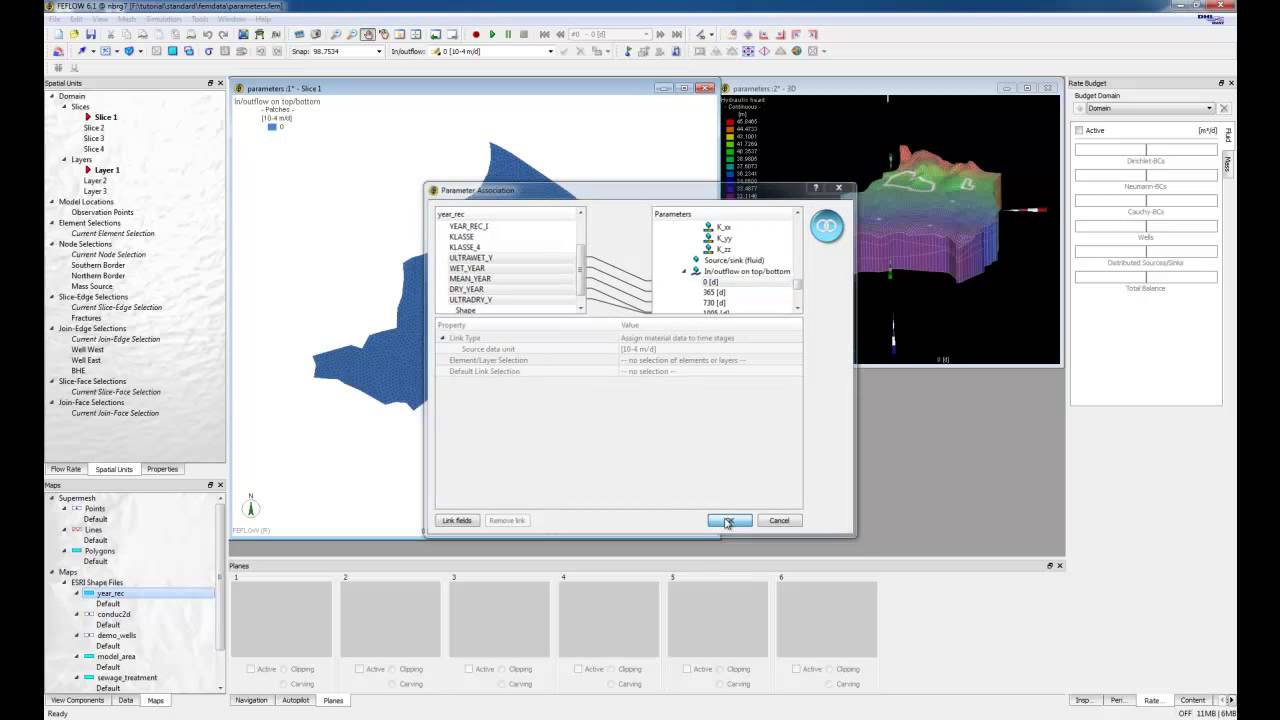Confirm Parameter Association with OK button
Image resolution: width=1280 pixels, height=720 pixels.
(x=729, y=520)
